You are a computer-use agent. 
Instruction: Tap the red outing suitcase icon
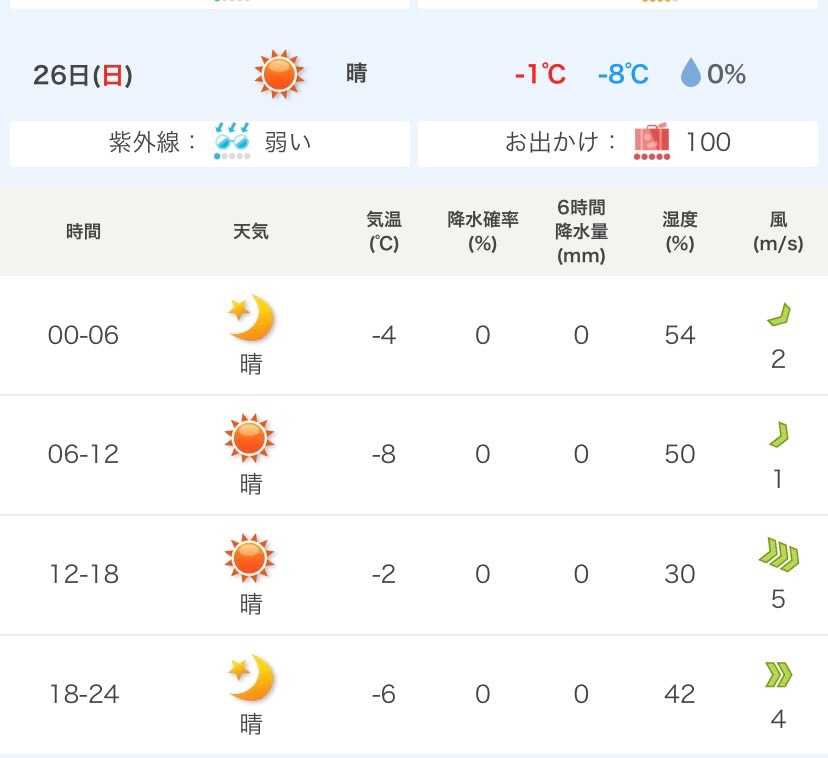tap(652, 142)
